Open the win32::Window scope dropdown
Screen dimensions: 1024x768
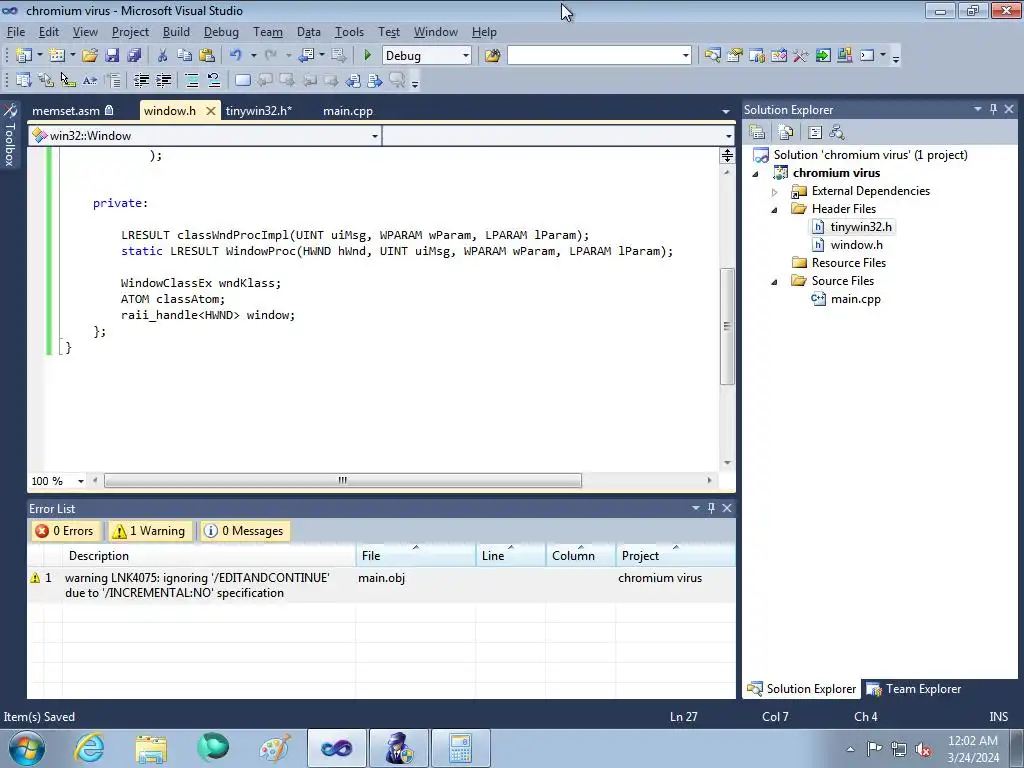click(x=374, y=136)
